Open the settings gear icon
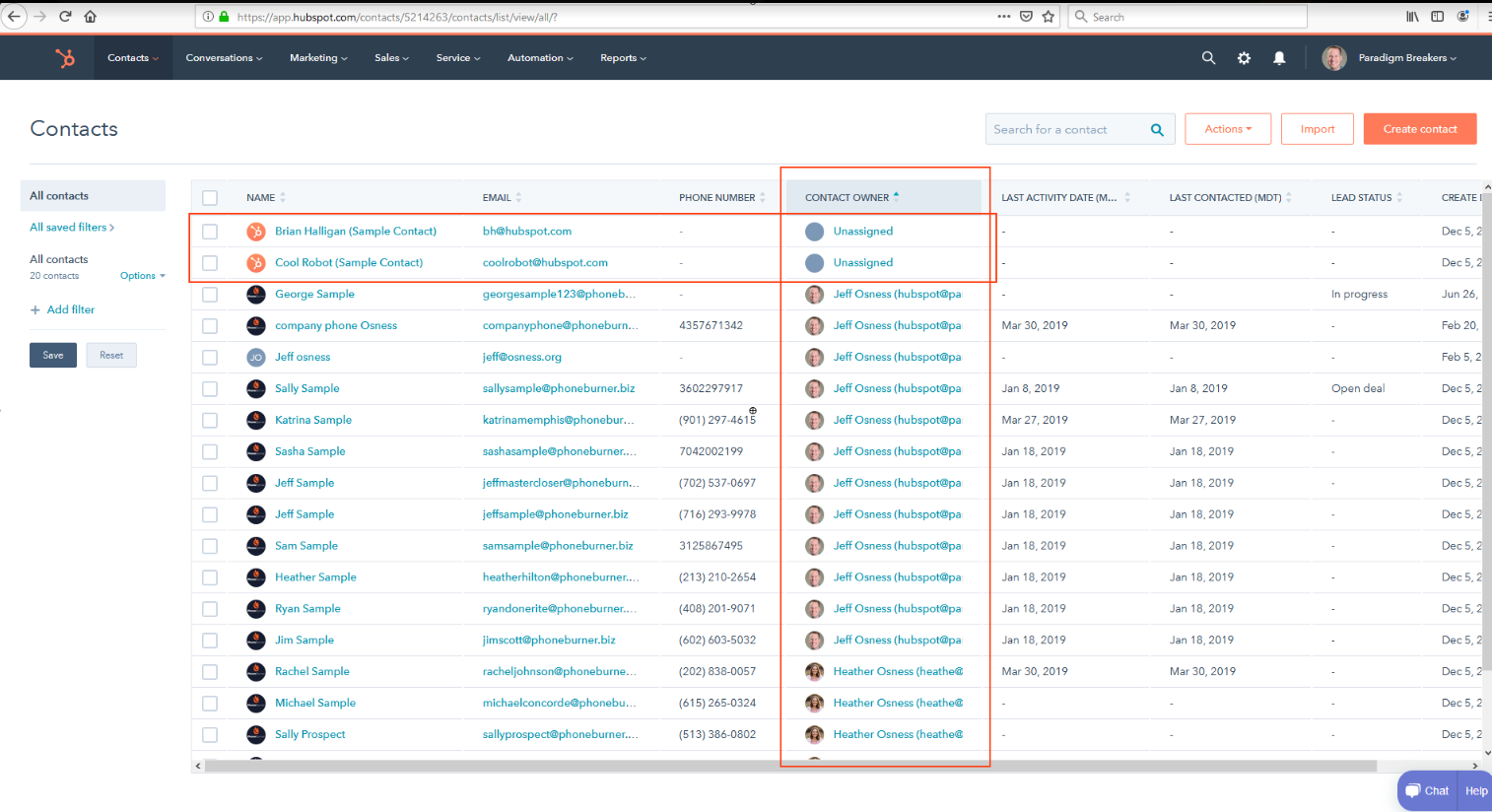The width and height of the screenshot is (1492, 812). coord(1244,58)
